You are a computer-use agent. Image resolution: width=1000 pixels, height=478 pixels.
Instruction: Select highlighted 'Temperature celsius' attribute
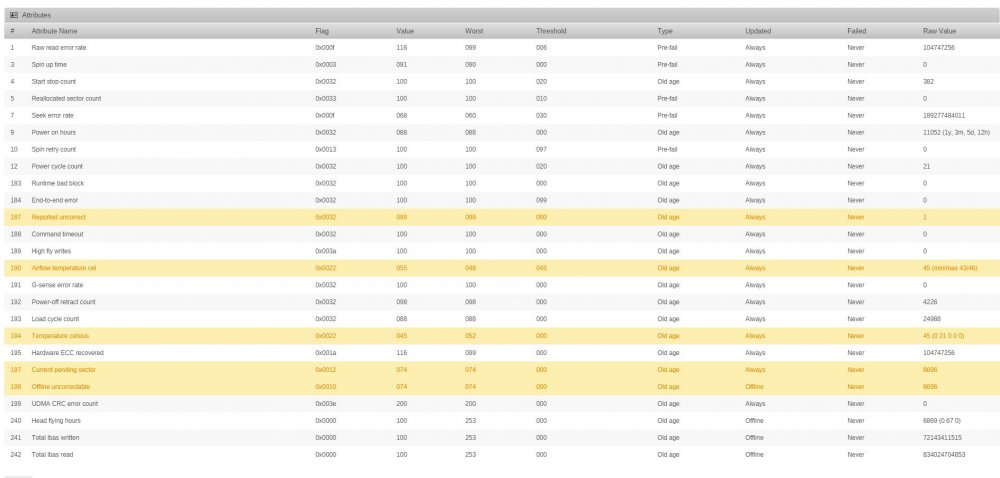coord(60,336)
